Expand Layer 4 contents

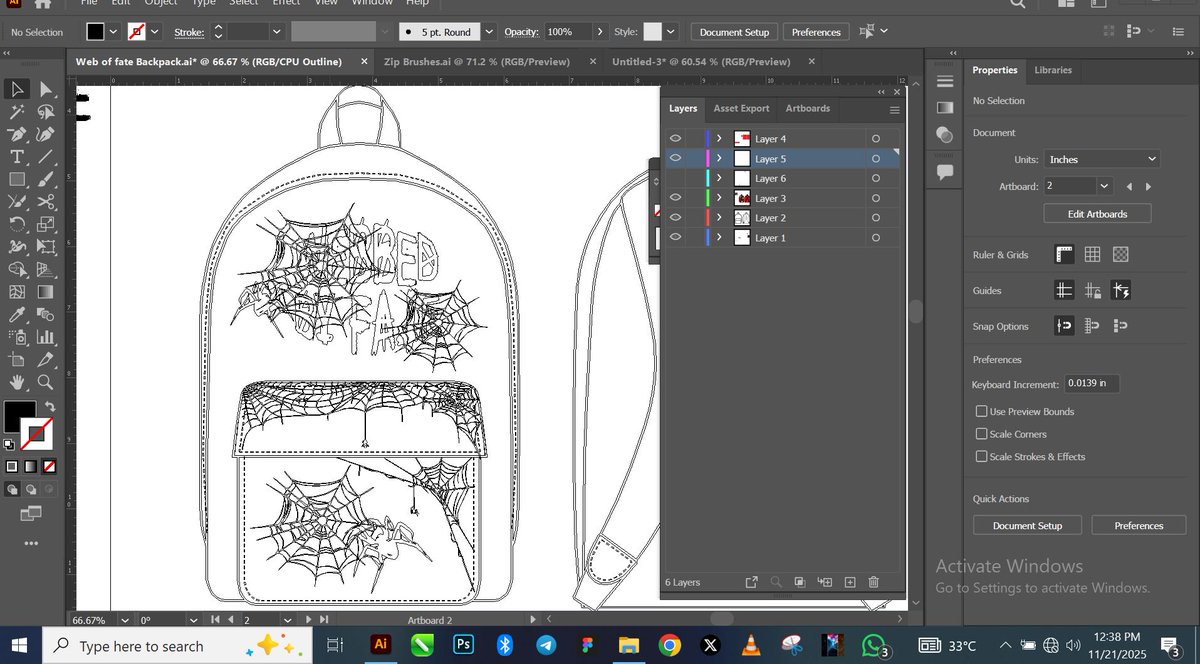[x=719, y=139]
